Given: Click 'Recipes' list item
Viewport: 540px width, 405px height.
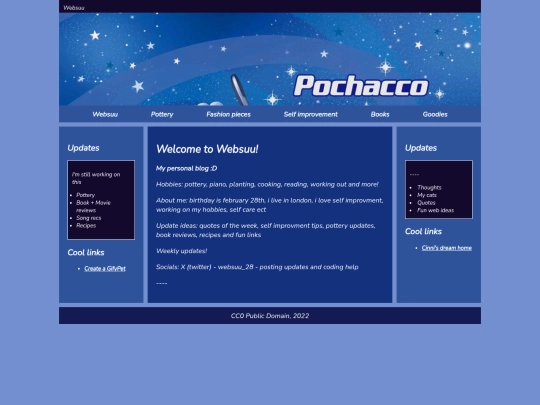Looking at the screenshot, I should click(x=86, y=226).
